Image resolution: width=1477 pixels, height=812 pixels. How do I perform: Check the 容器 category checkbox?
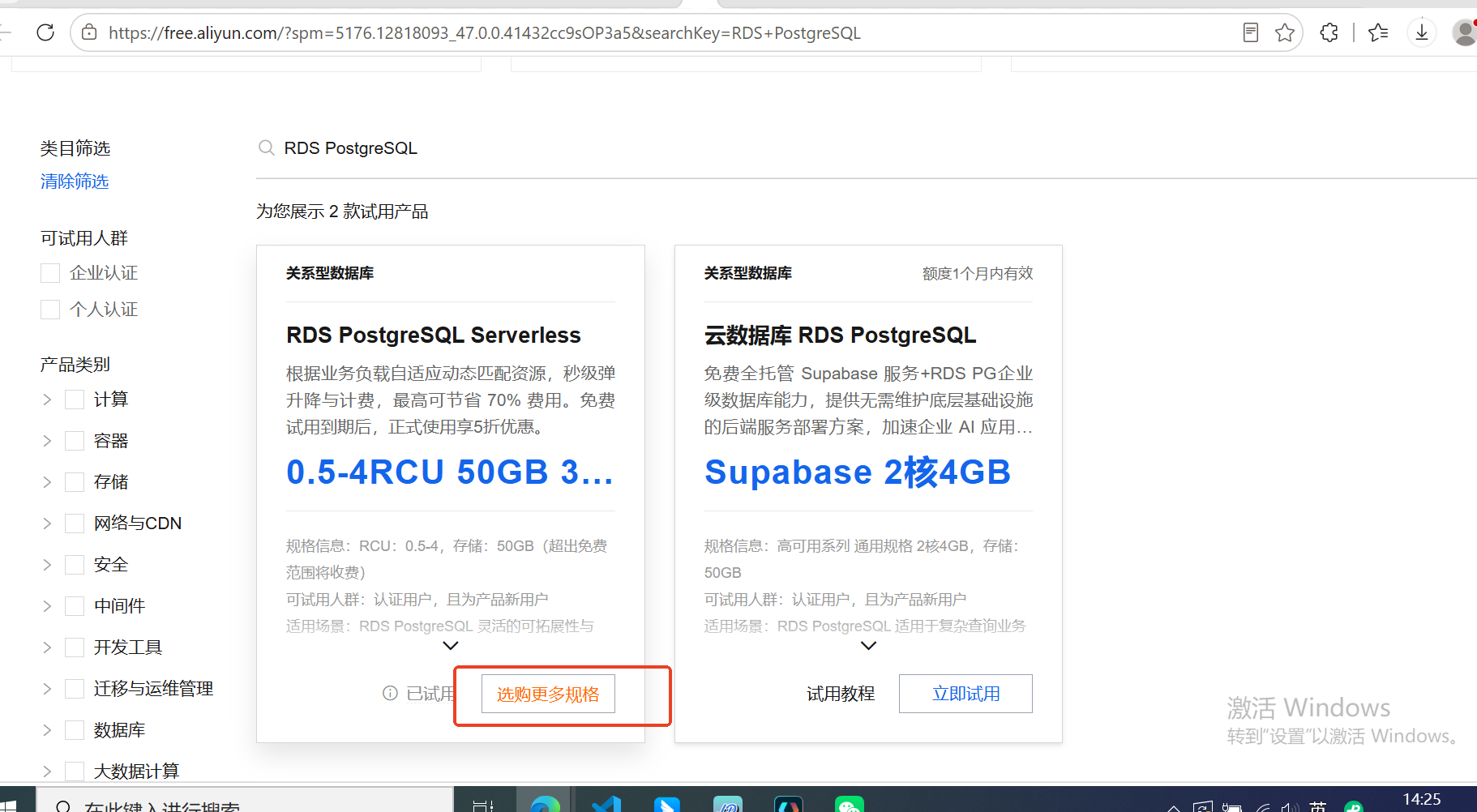tap(75, 441)
